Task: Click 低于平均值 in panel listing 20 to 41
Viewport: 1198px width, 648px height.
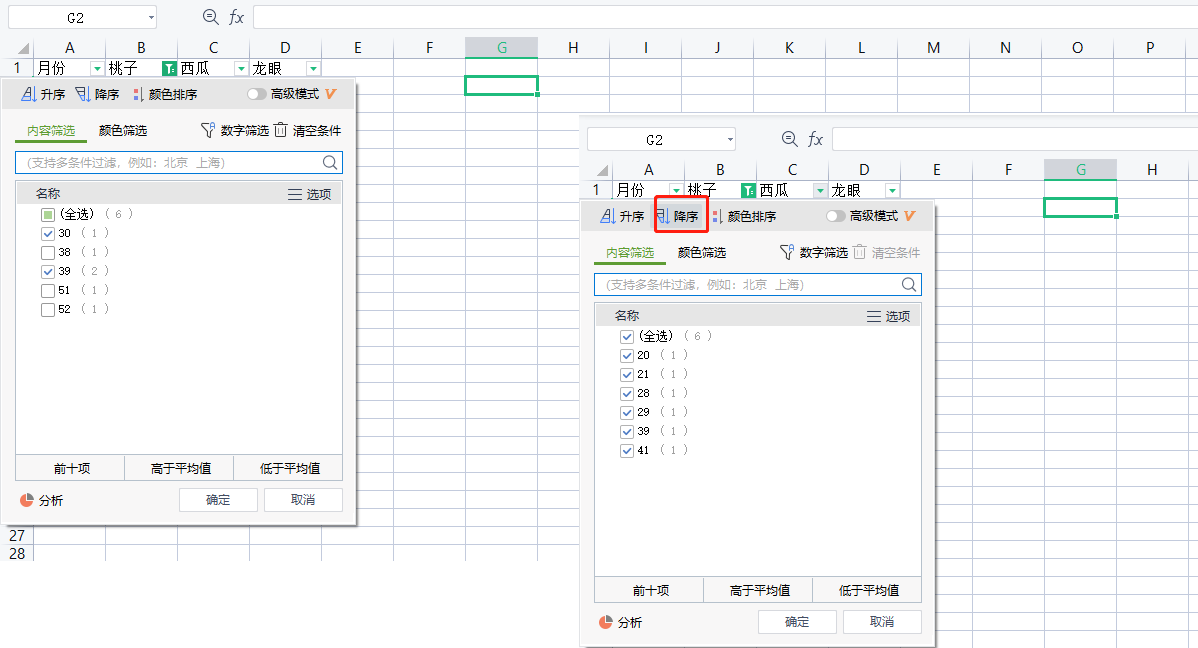Action: click(x=869, y=591)
